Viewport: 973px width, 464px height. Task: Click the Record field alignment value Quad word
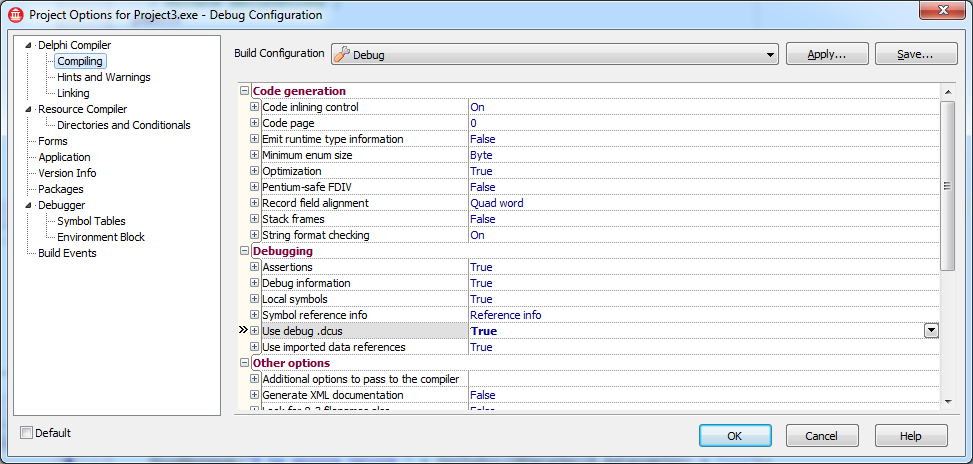point(496,203)
